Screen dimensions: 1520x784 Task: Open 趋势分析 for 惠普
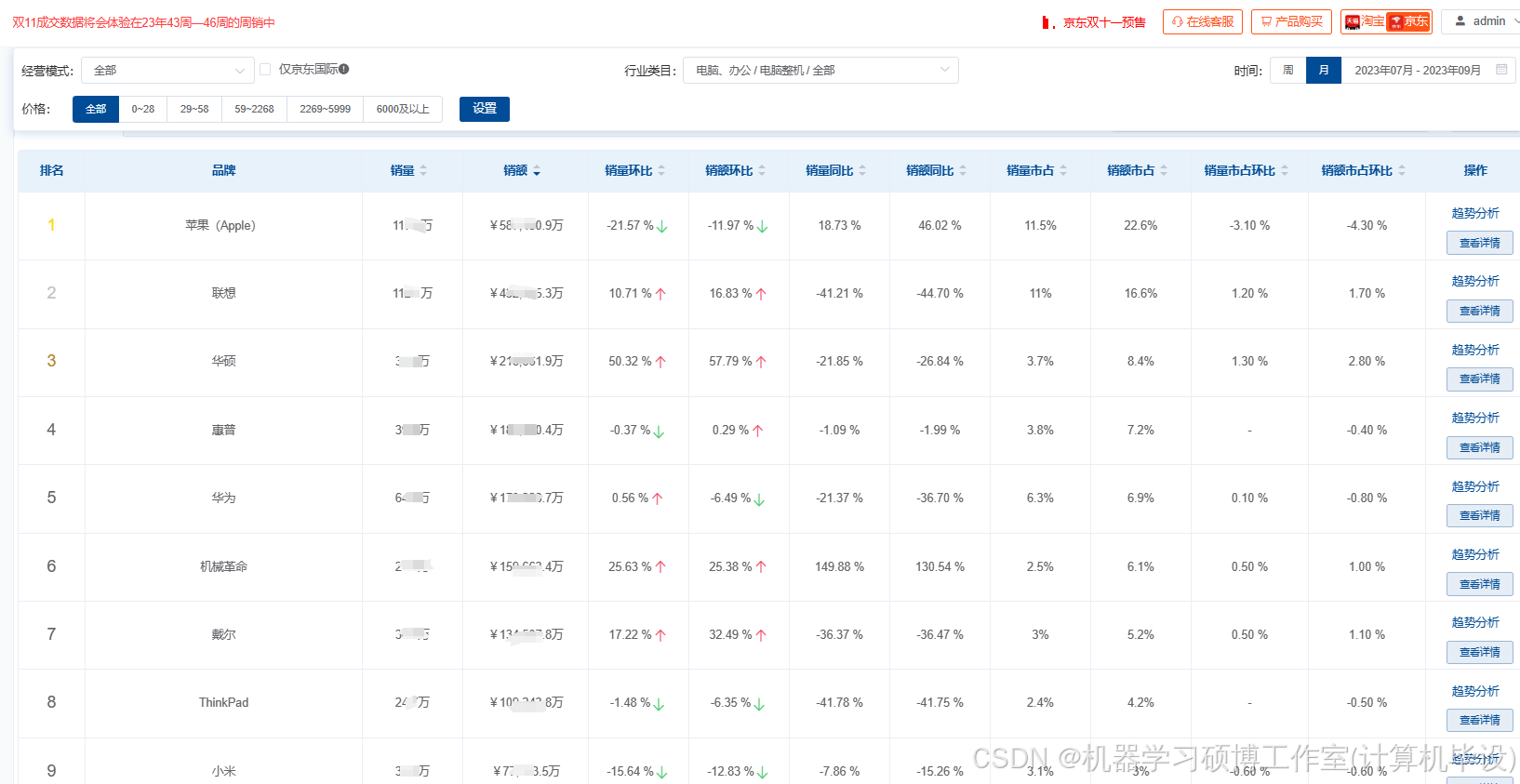coord(1475,418)
